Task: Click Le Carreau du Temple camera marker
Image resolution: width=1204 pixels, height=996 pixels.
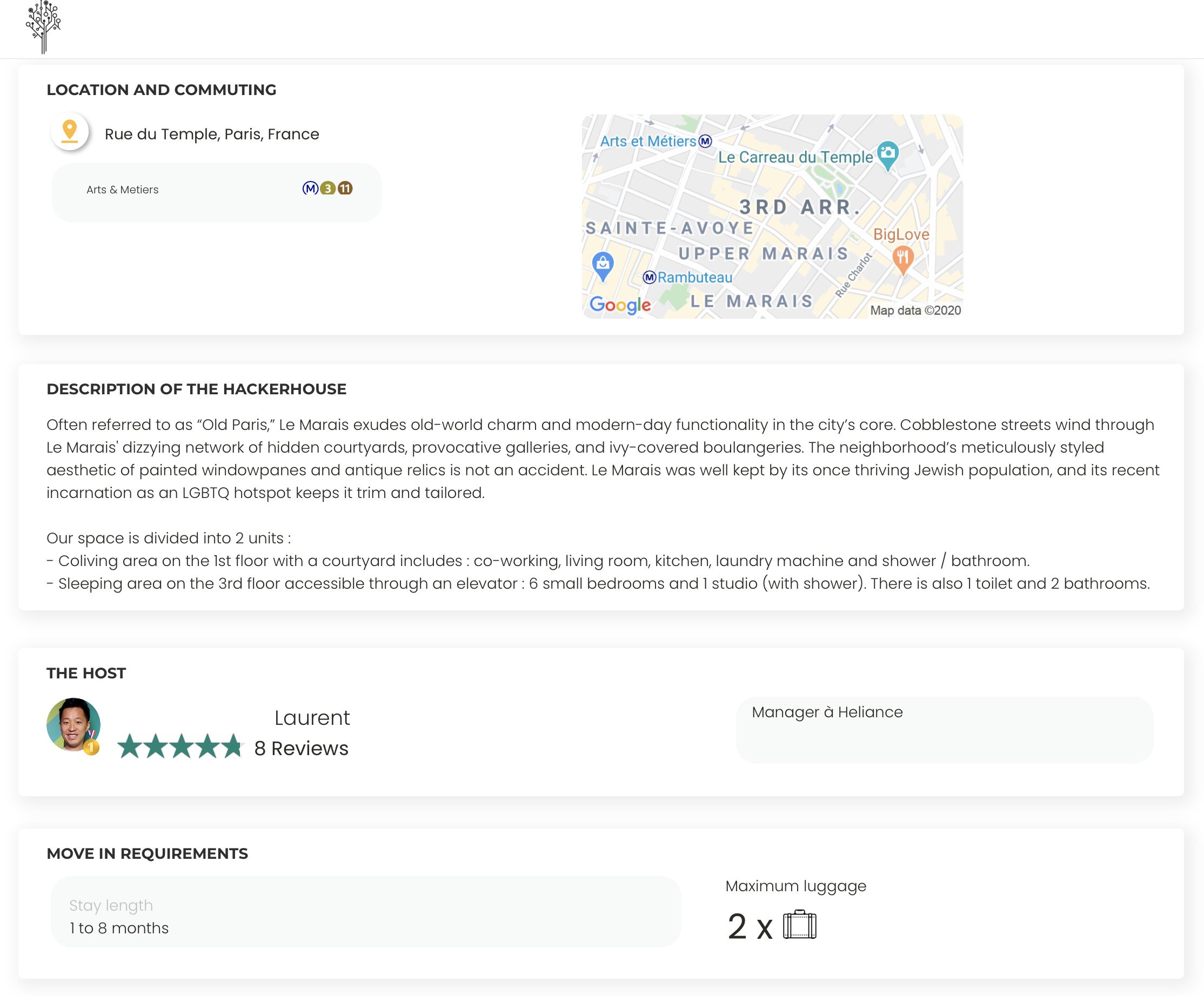Action: click(x=887, y=153)
